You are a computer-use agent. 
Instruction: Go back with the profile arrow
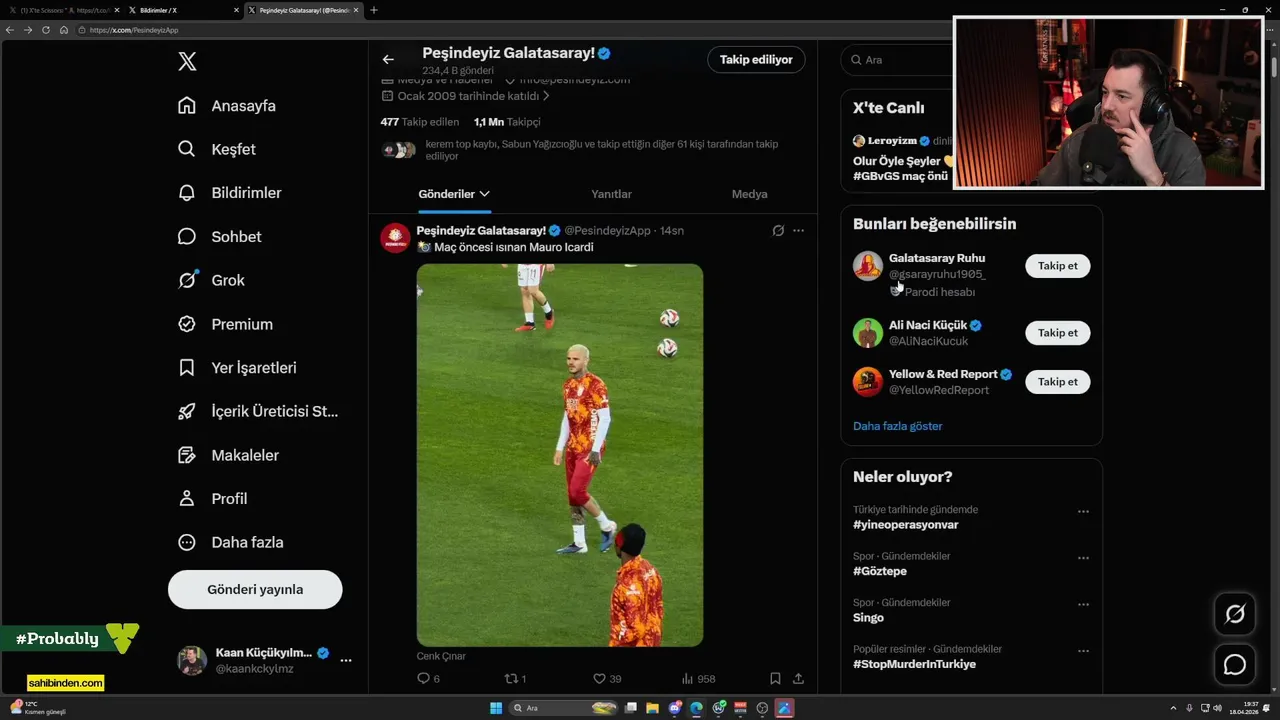coord(388,60)
